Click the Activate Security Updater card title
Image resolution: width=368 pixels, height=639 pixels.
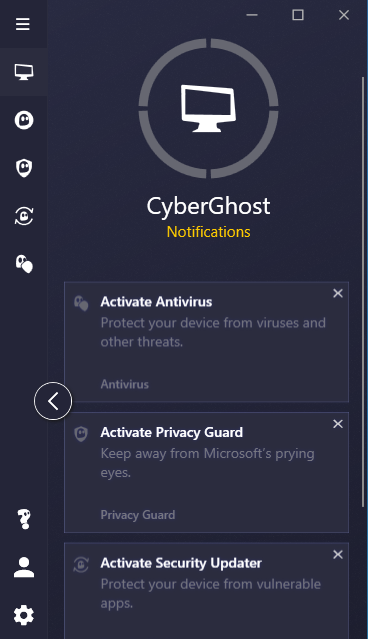tap(181, 563)
